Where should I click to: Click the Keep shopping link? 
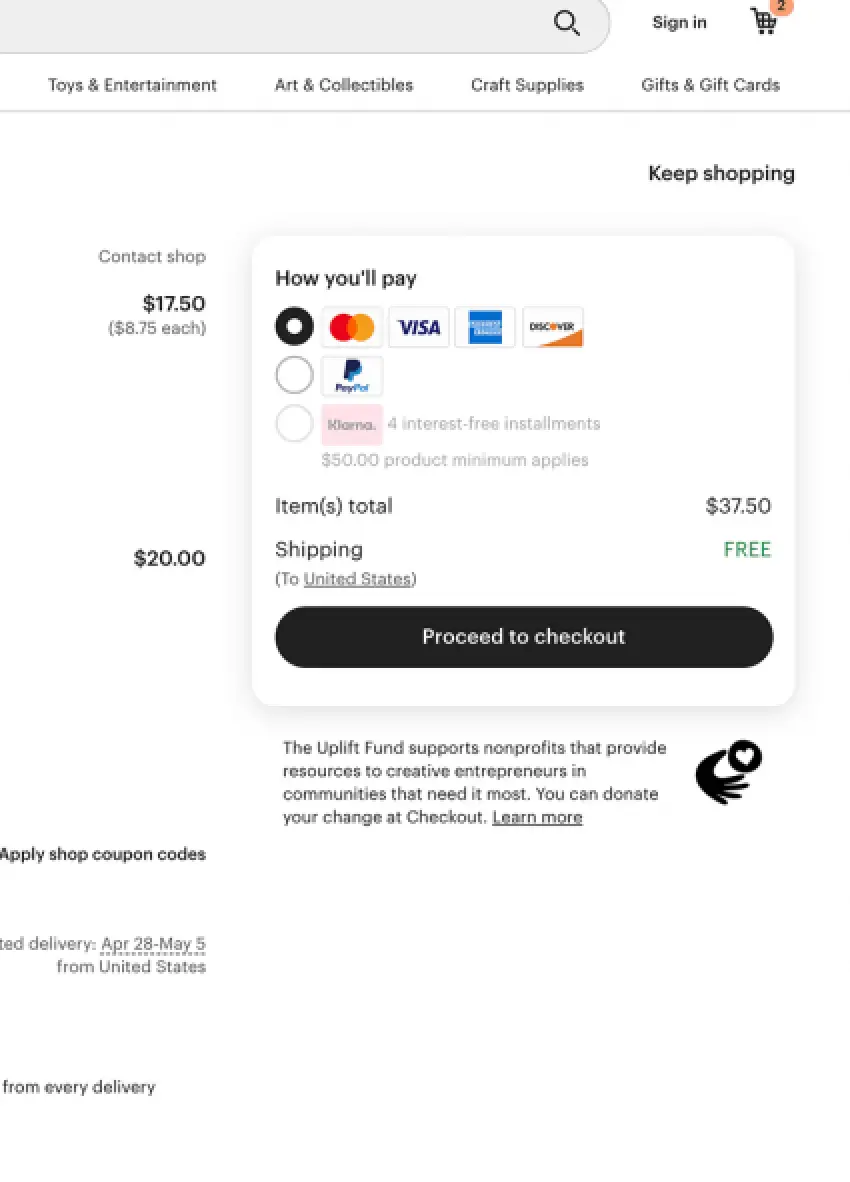[x=721, y=174]
